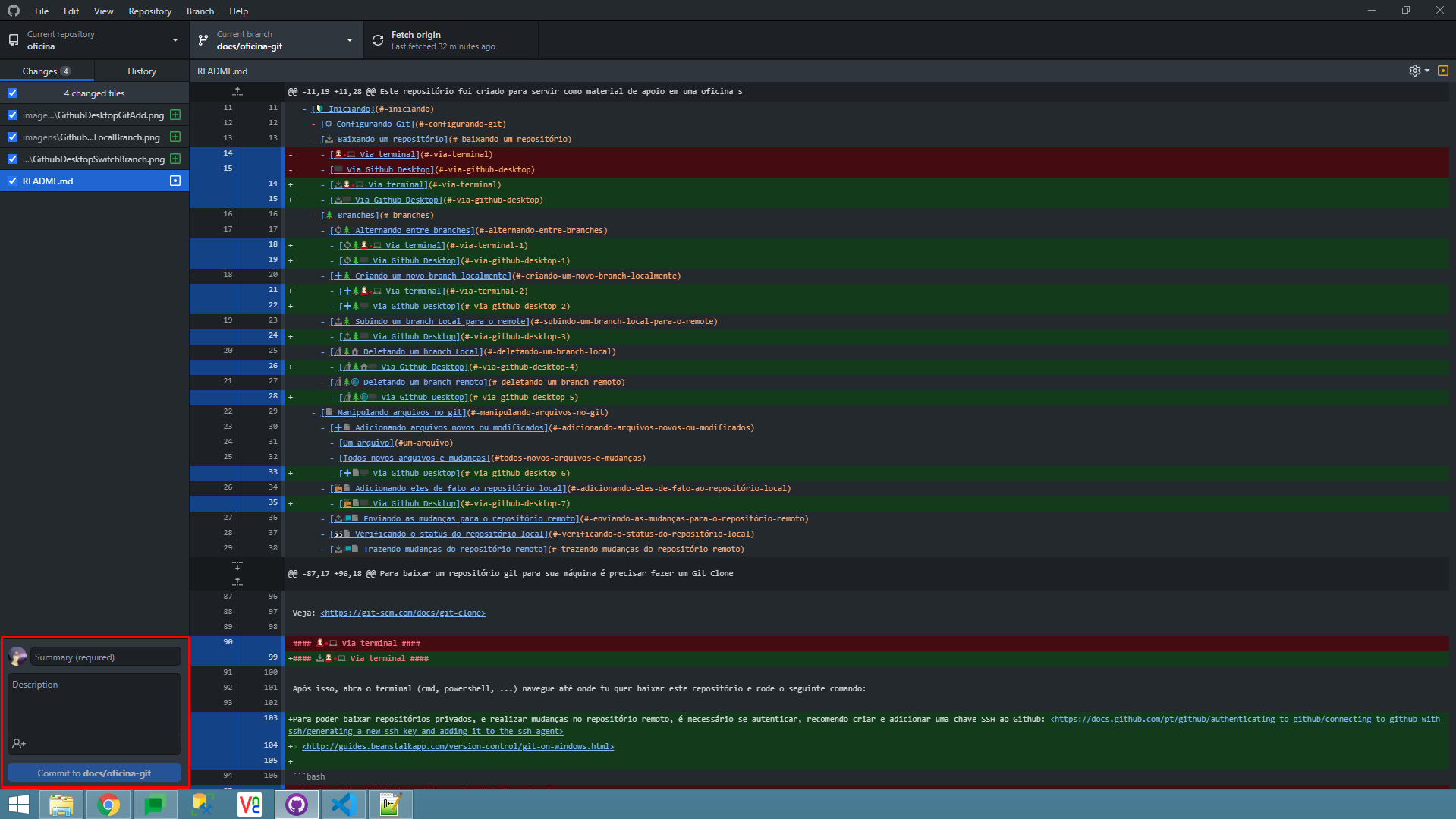The width and height of the screenshot is (1456, 819).
Task: Open Windows Start menu
Action: coord(19,804)
